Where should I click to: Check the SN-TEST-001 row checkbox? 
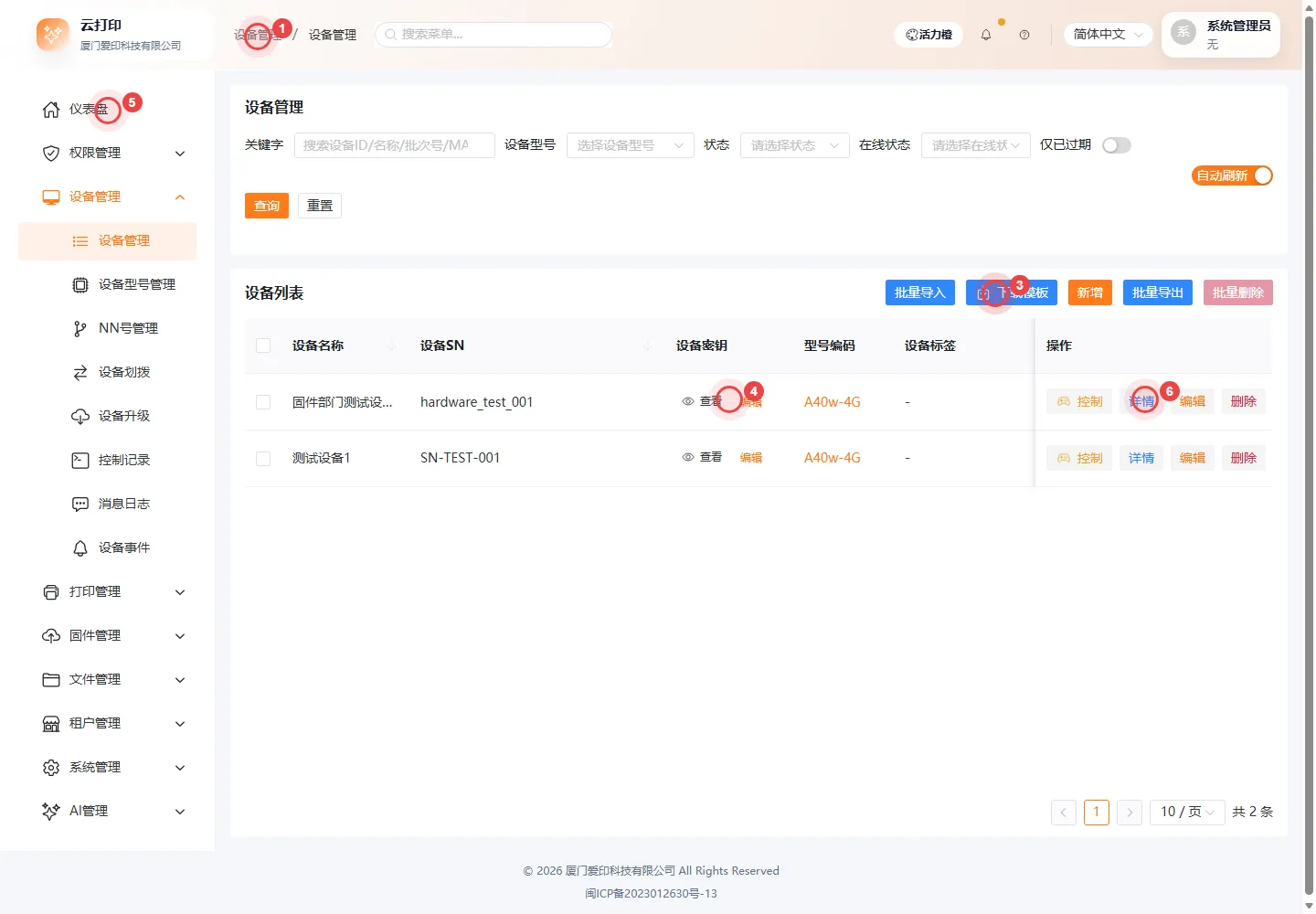(263, 458)
